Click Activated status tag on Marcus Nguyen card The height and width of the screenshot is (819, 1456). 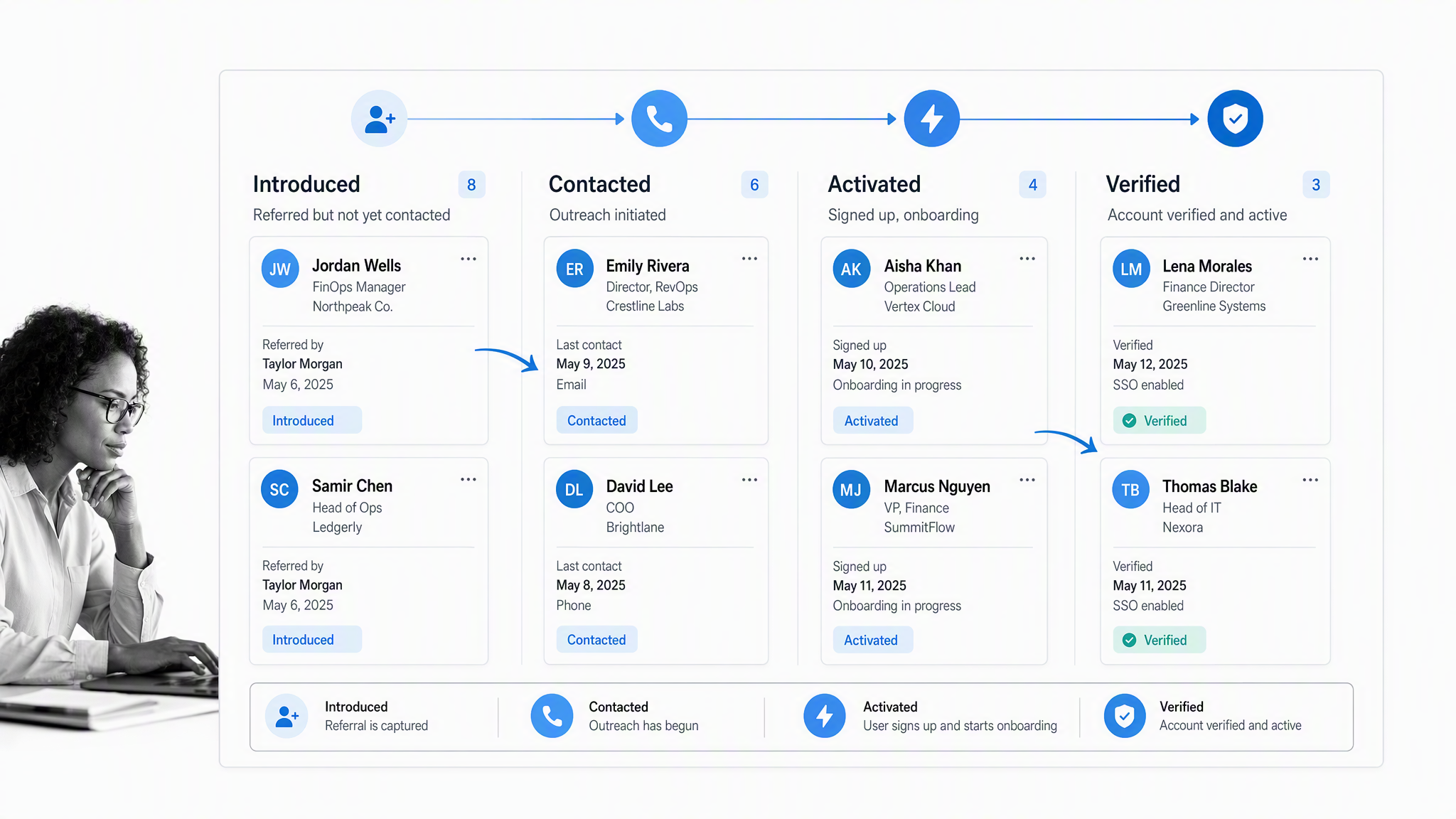(872, 639)
